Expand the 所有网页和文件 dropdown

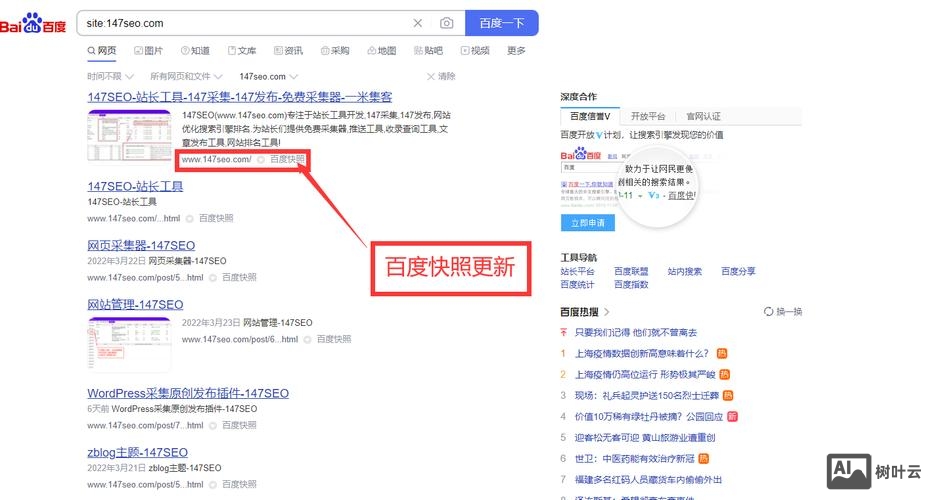(x=186, y=76)
